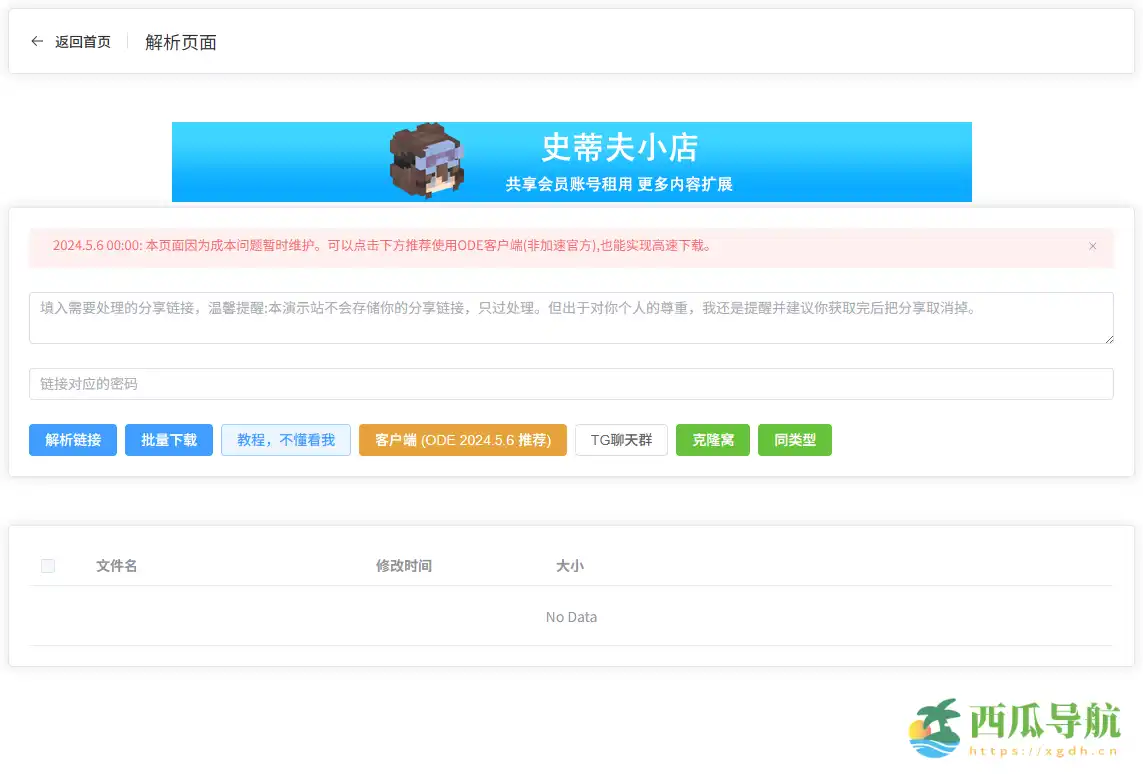Sort by the 文件名 column header
The image size is (1143, 774).
pyautogui.click(x=116, y=565)
